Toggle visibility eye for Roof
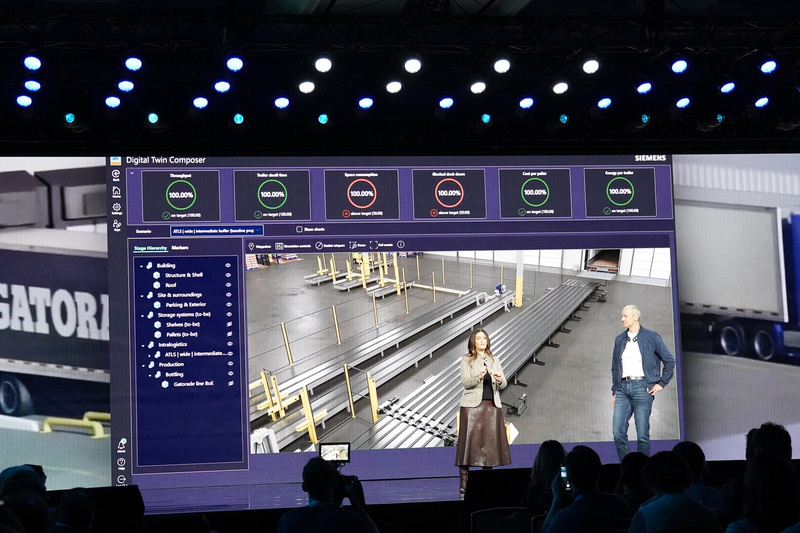The image size is (800, 533). point(228,285)
